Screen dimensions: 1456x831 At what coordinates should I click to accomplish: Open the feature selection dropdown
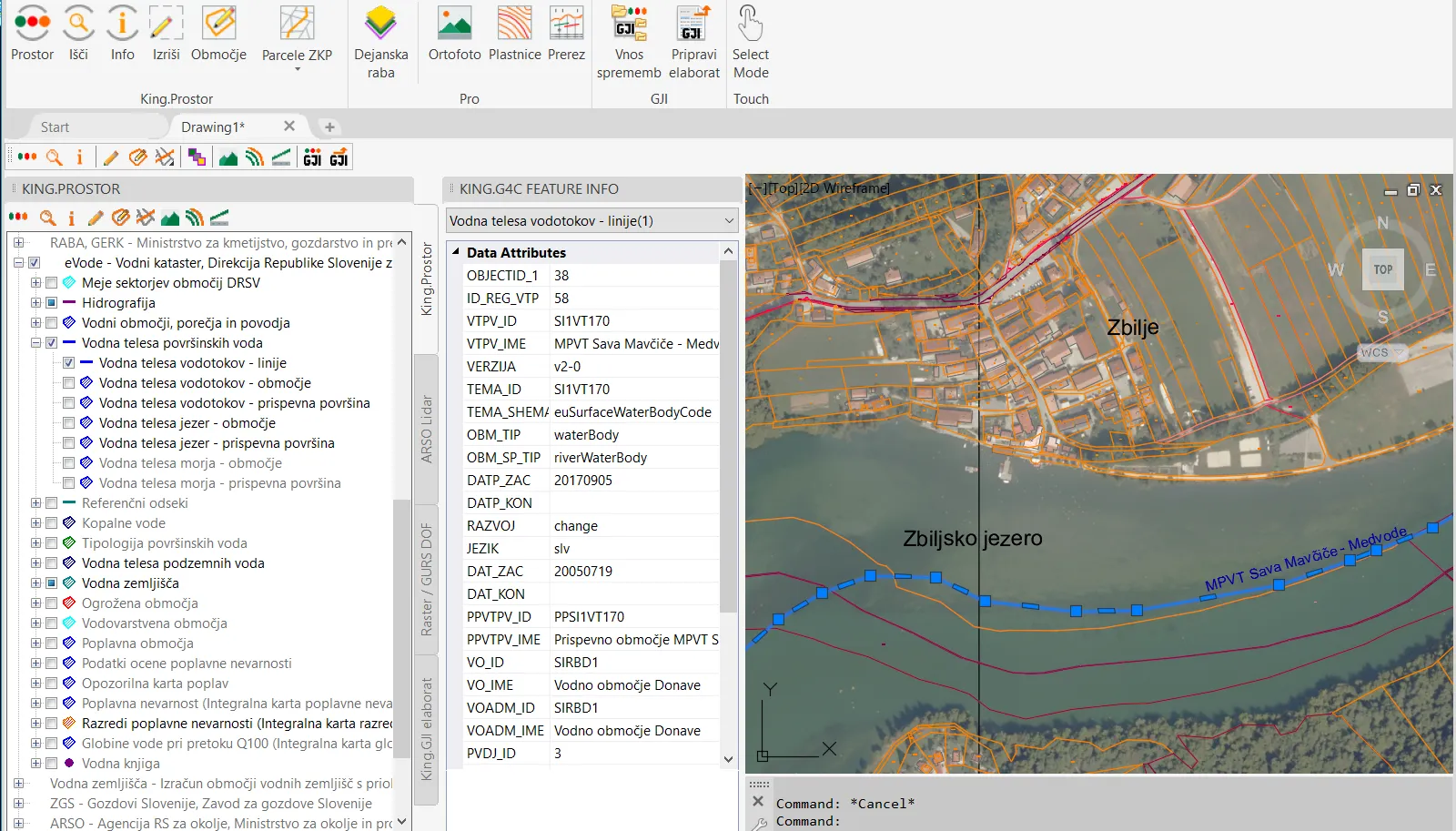click(x=729, y=221)
